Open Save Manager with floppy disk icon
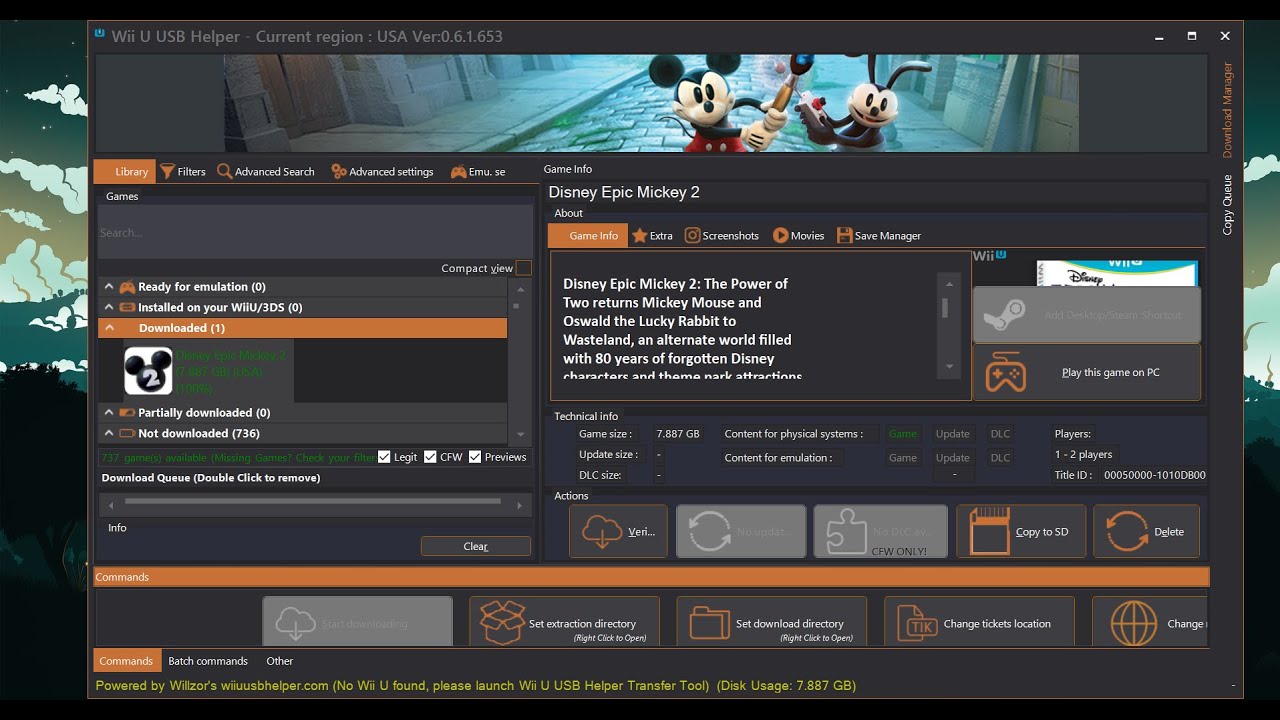Viewport: 1280px width, 720px height. [x=879, y=236]
